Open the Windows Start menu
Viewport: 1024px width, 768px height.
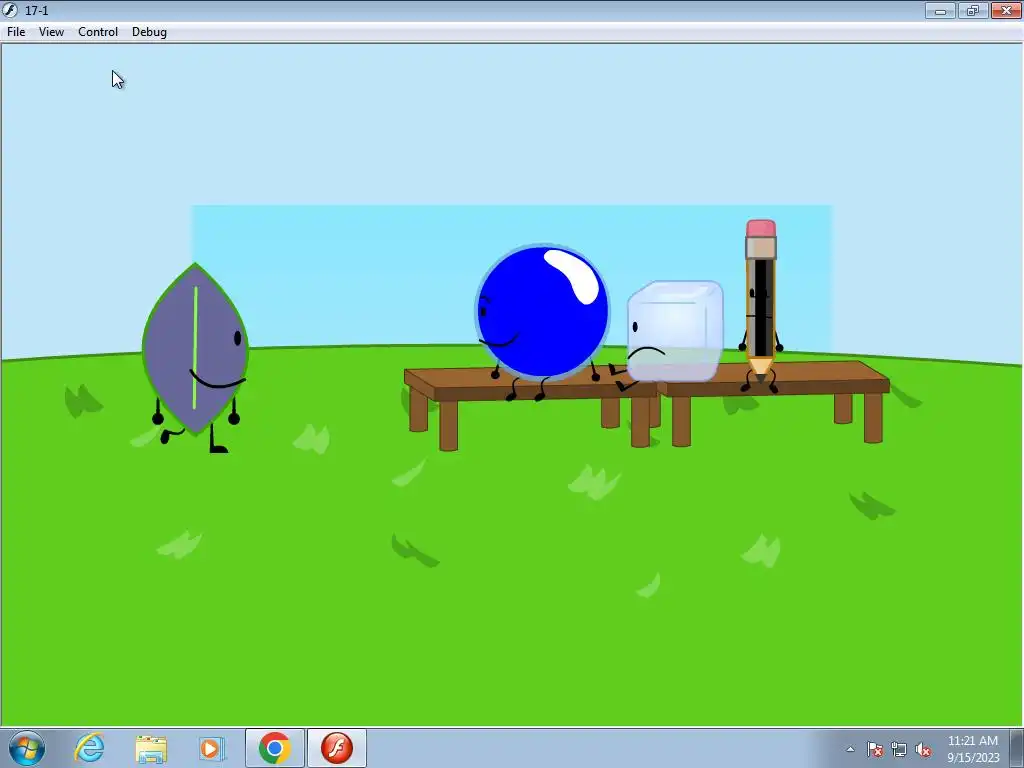click(27, 748)
